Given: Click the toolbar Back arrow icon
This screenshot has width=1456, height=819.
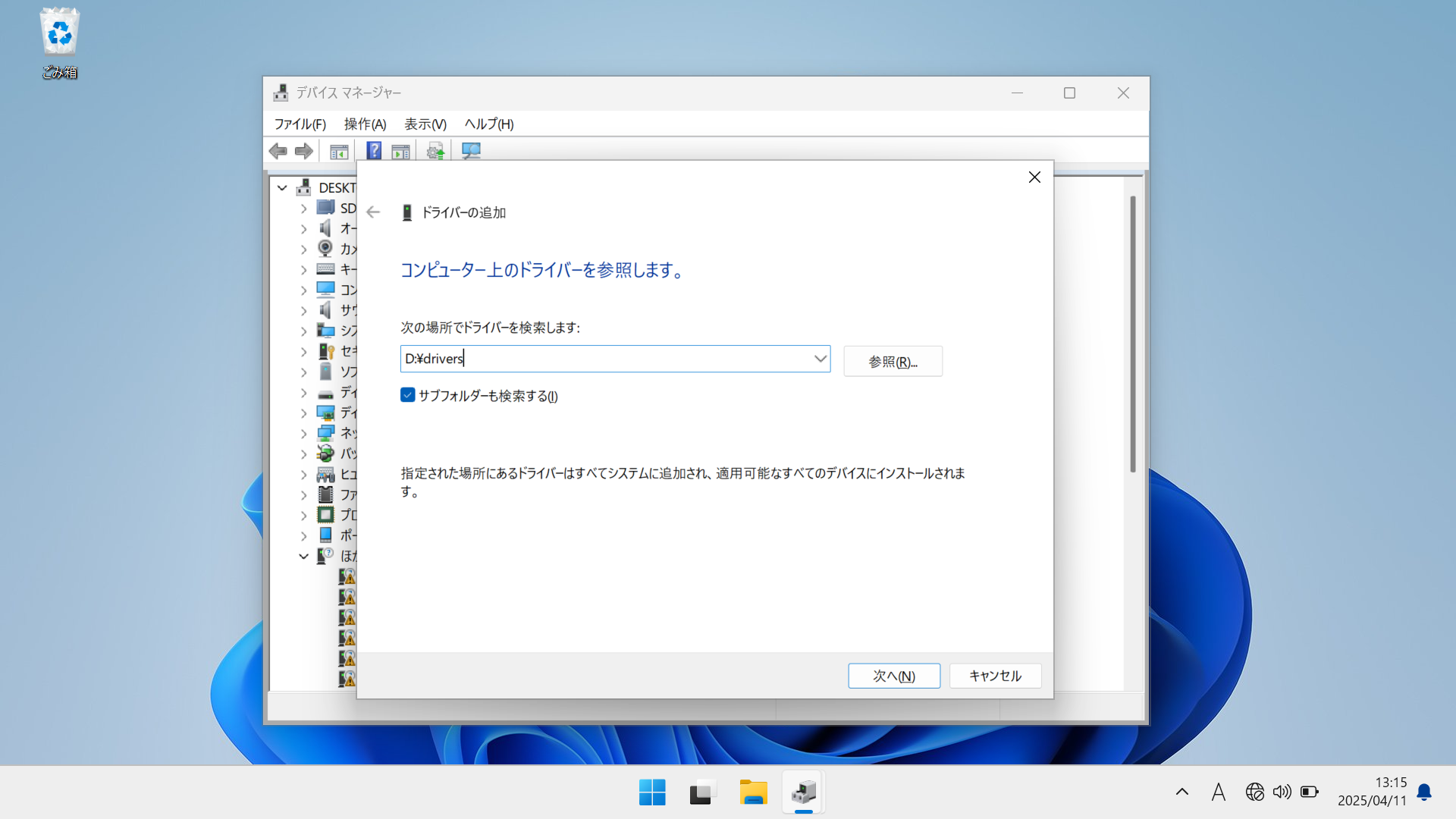Looking at the screenshot, I should click(x=278, y=151).
